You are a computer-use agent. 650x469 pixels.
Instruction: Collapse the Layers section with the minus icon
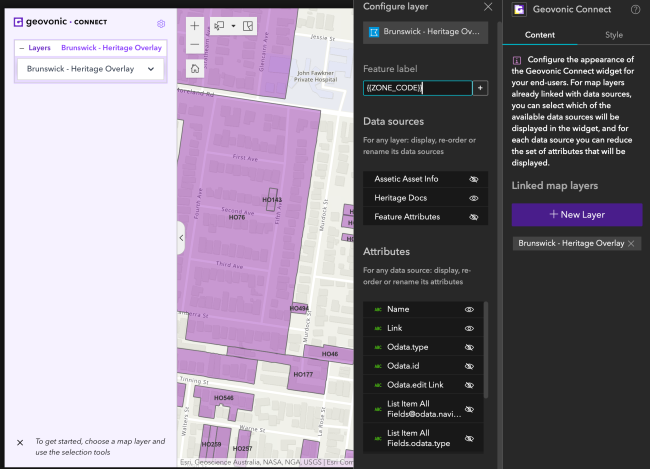(x=22, y=48)
